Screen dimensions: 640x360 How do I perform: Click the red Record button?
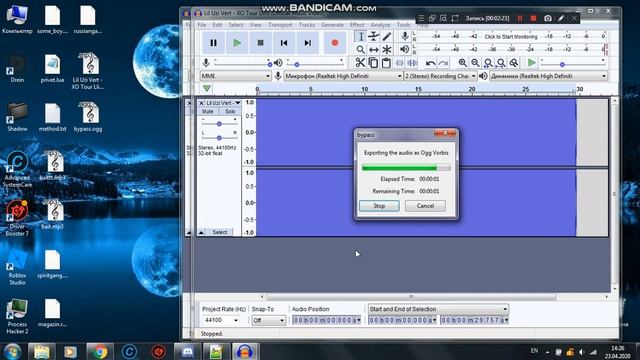point(335,42)
